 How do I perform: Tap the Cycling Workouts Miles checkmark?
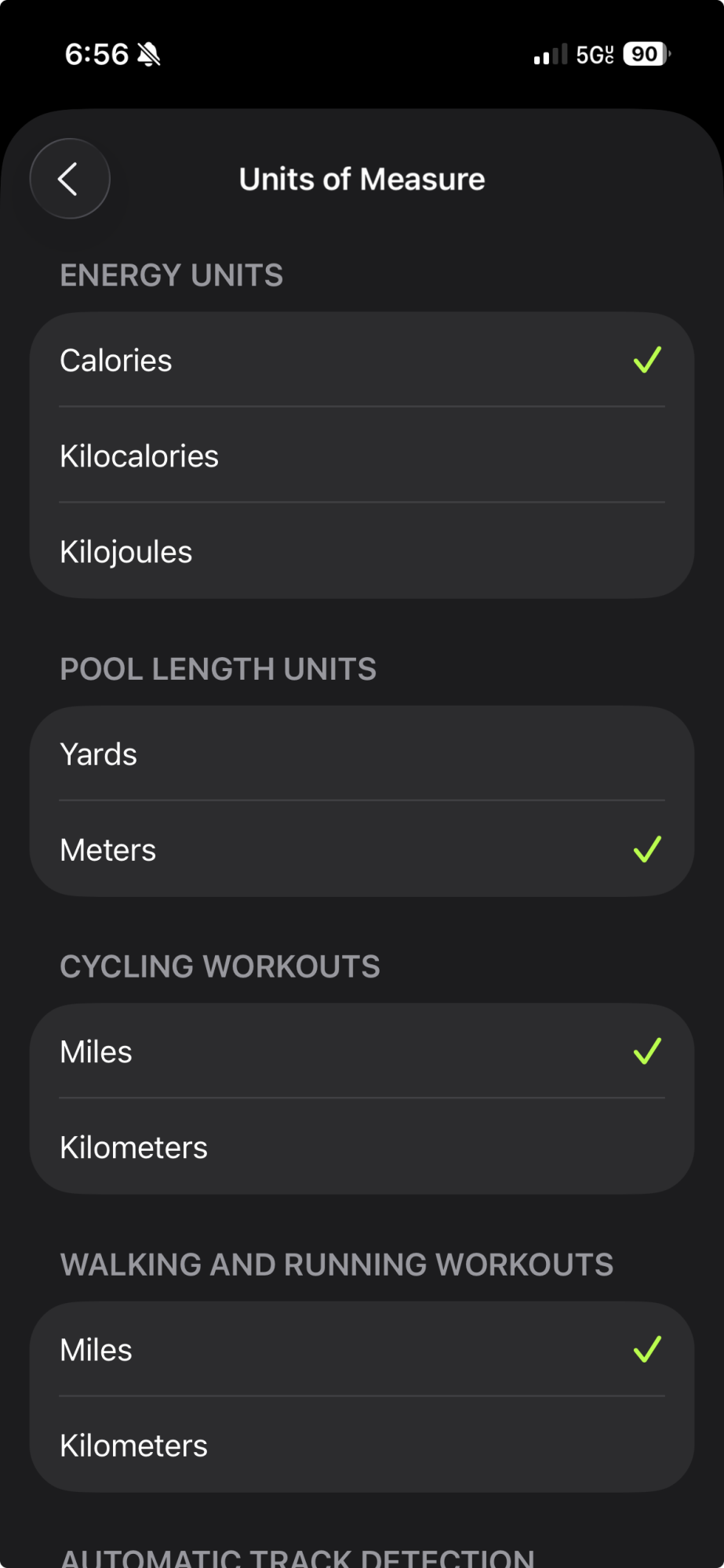[x=647, y=1051]
